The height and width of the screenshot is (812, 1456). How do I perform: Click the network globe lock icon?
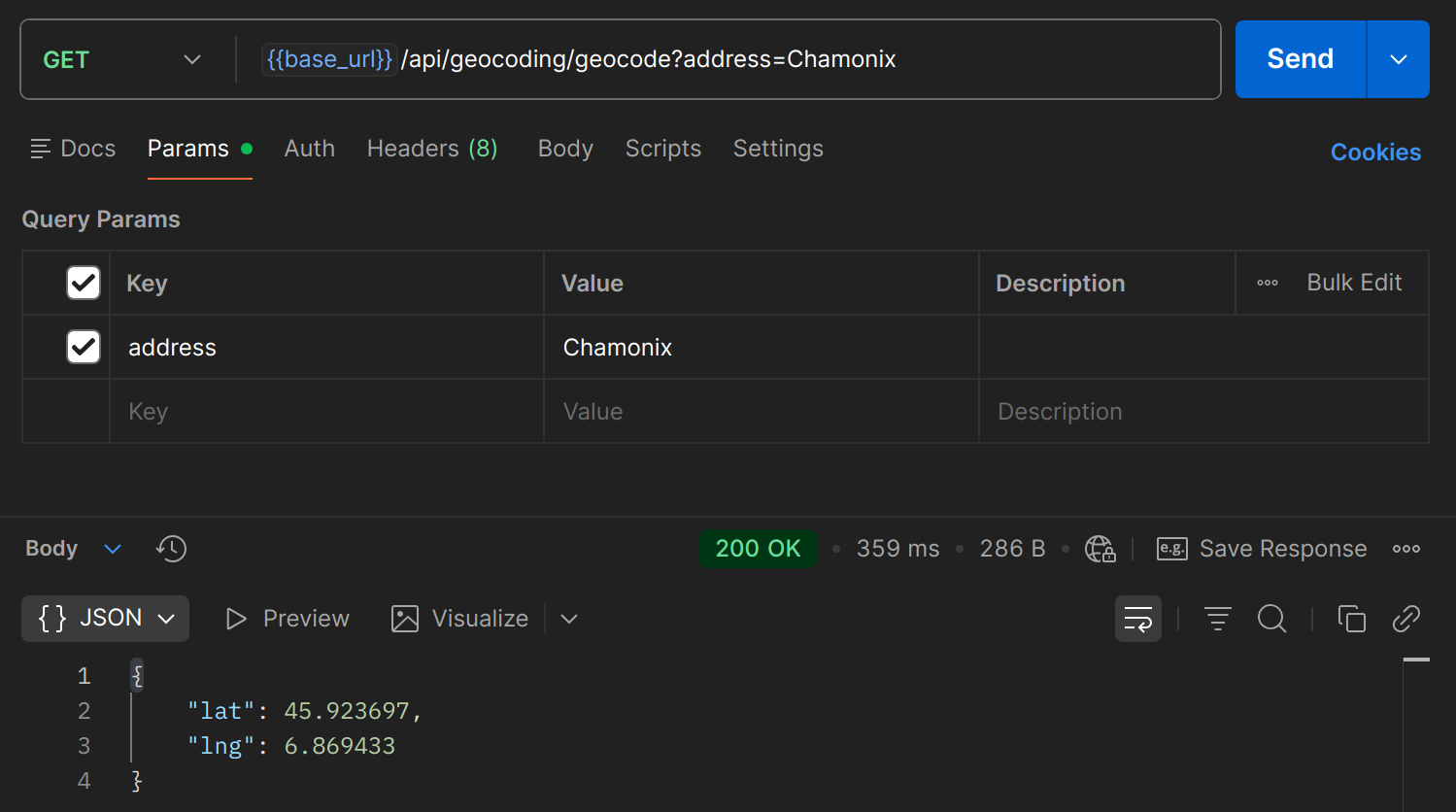[1100, 549]
